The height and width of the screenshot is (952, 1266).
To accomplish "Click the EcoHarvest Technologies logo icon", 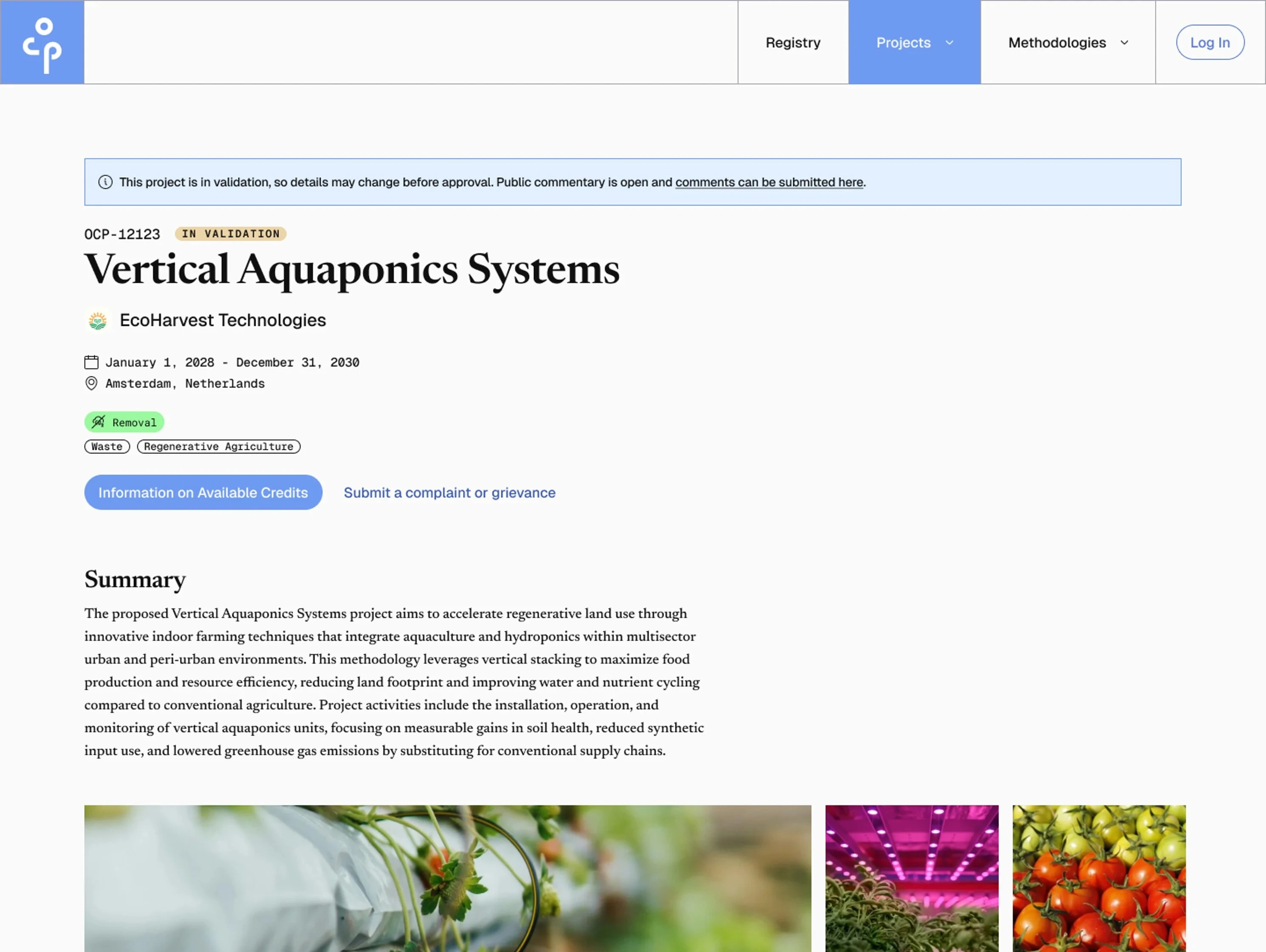I will click(98, 321).
